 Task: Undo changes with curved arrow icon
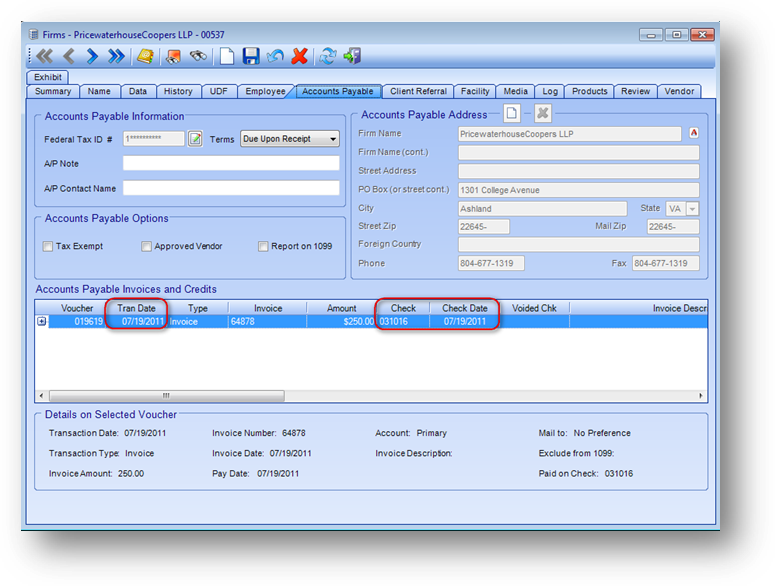(x=275, y=56)
